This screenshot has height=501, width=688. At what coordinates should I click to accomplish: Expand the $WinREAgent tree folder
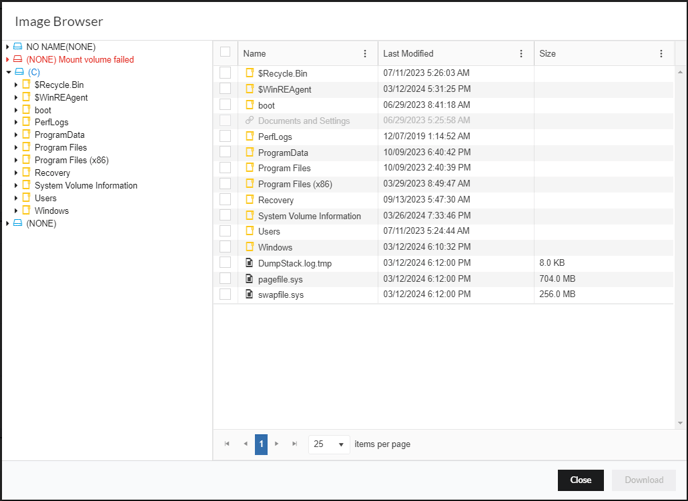(16, 97)
